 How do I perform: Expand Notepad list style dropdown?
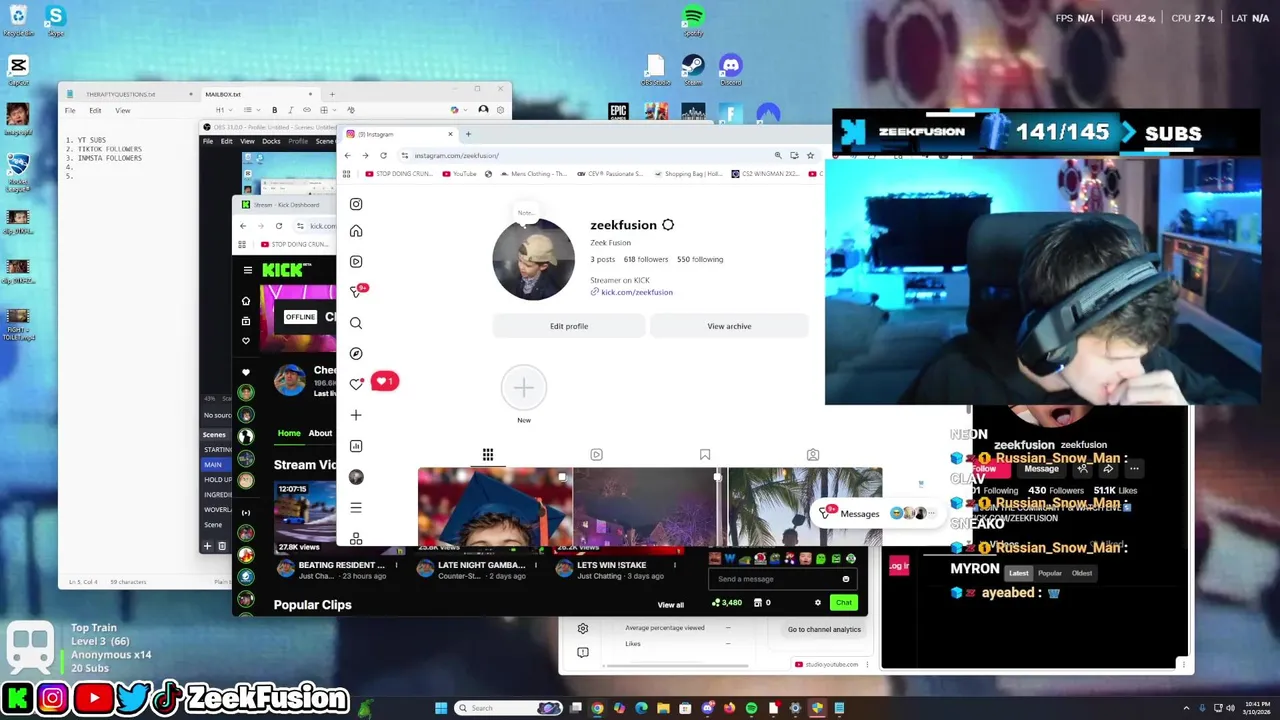click(x=250, y=110)
